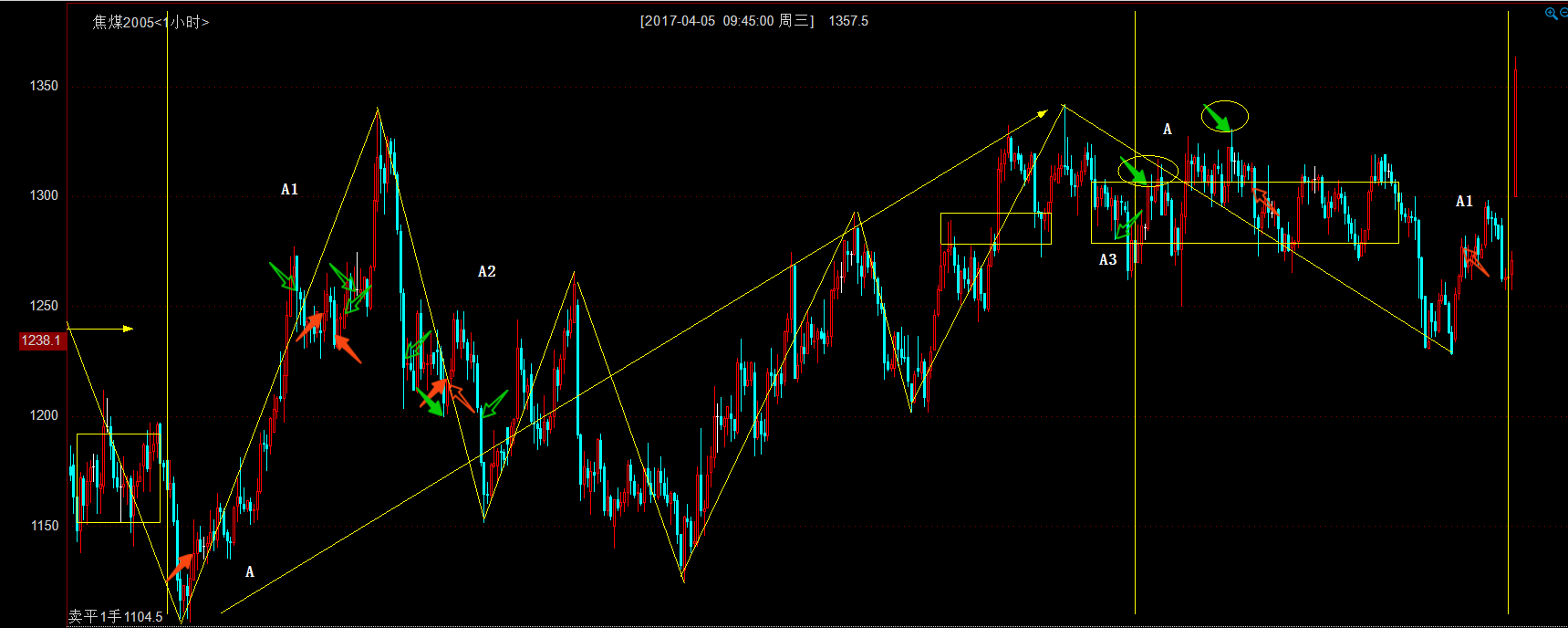Click the 1250 price axis label
Screen dimensions: 1568x628
[x=44, y=306]
